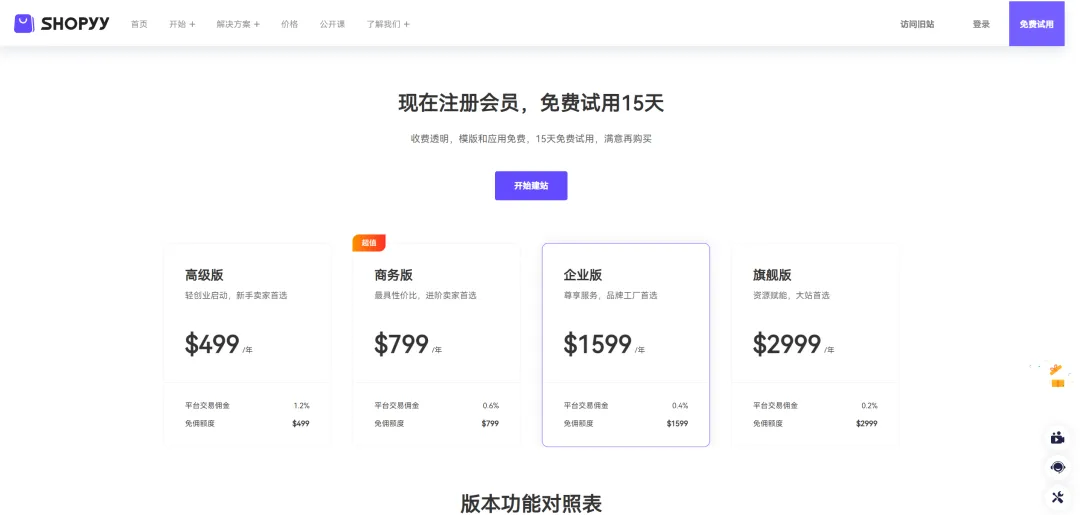
Task: Click the wrench tools floating icon
Action: 1058,497
